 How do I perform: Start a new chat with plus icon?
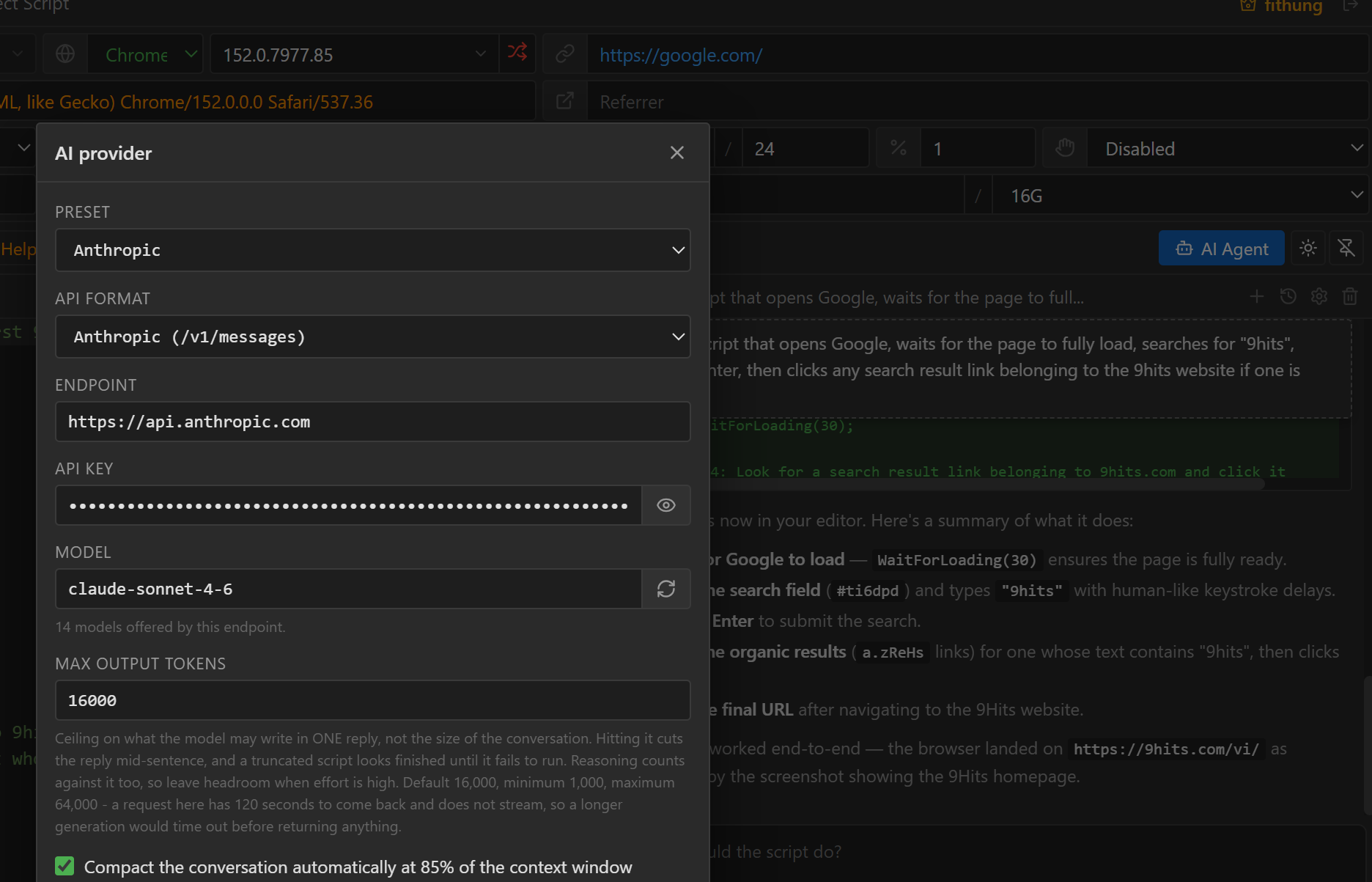coord(1257,296)
